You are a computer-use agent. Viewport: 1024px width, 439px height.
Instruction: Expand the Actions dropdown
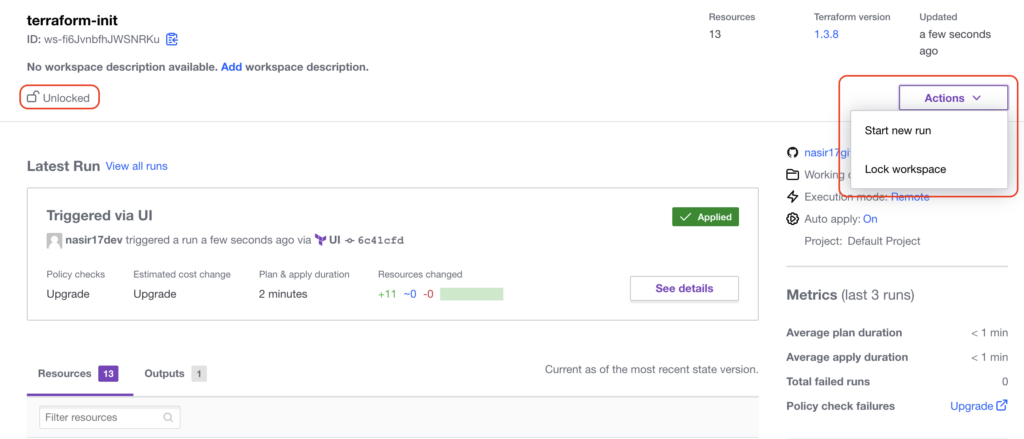(x=953, y=98)
